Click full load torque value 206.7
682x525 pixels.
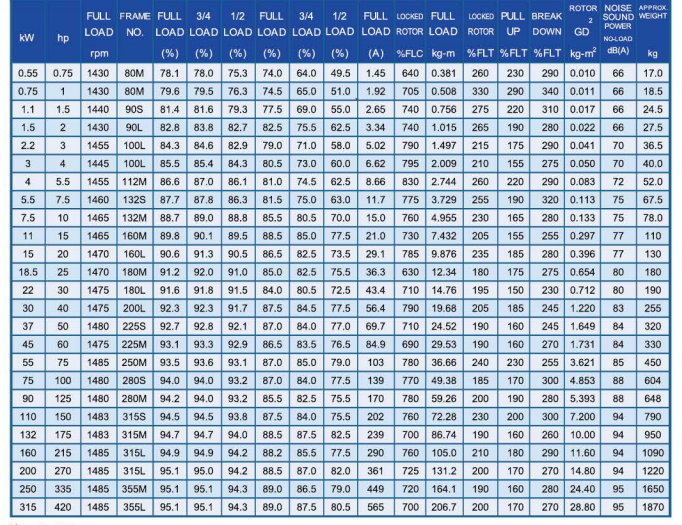[x=444, y=507]
